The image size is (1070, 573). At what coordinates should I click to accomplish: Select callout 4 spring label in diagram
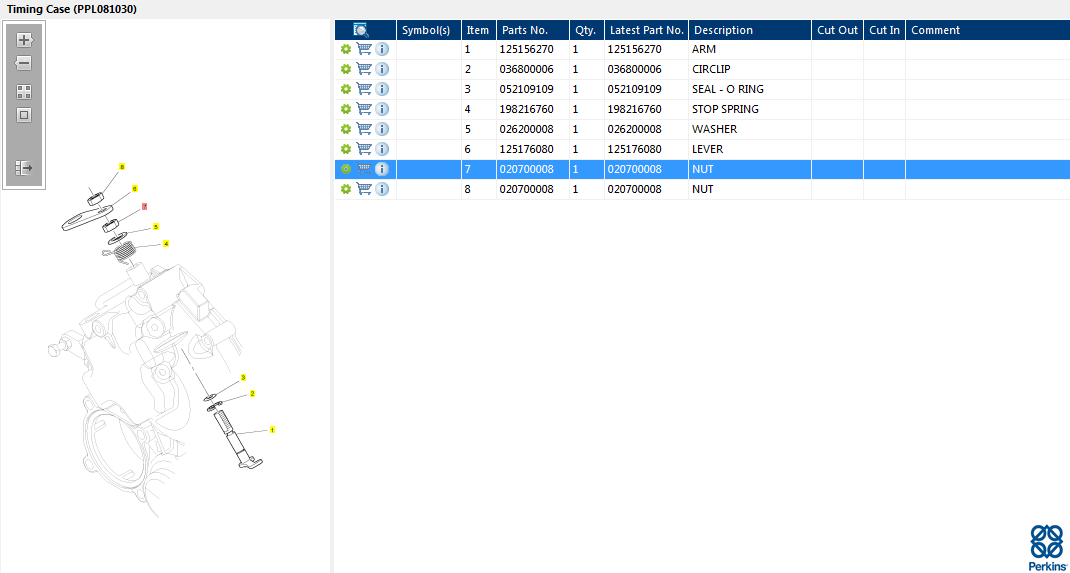pos(166,243)
